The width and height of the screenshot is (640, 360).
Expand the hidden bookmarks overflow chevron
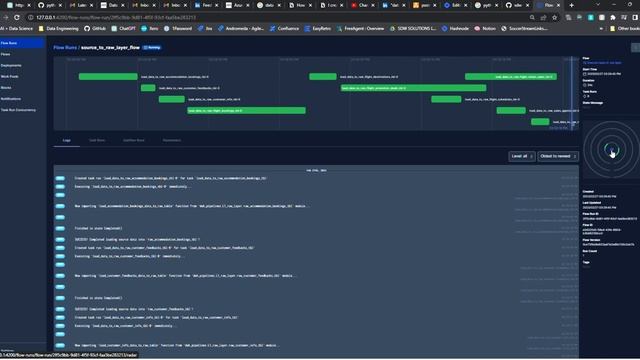(601, 29)
